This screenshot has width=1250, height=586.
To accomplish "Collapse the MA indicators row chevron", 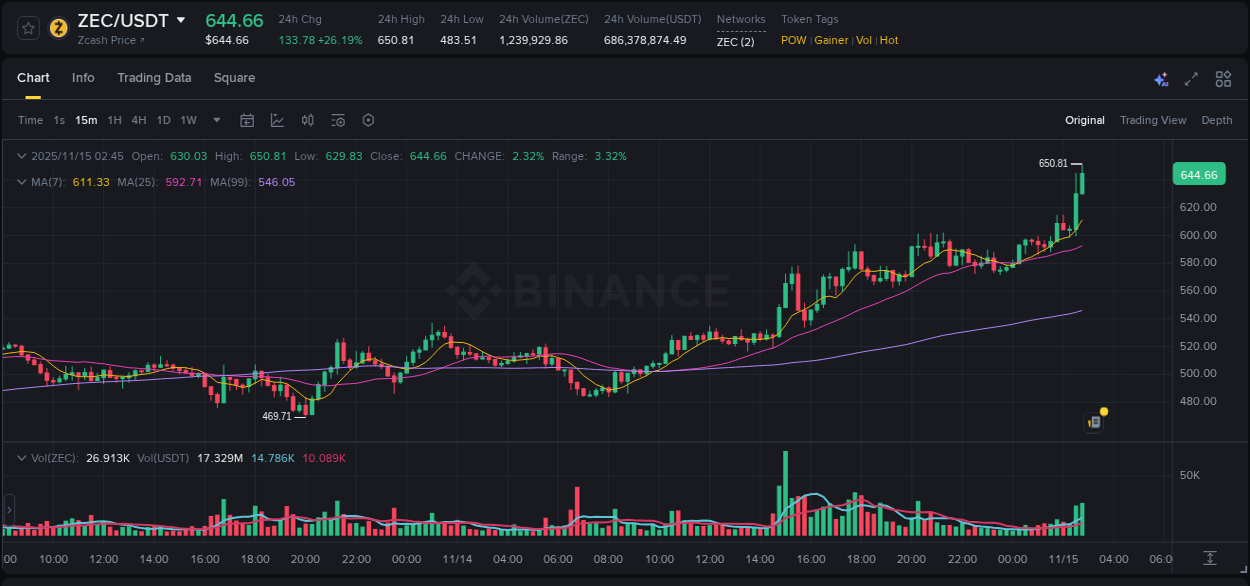I will [21, 181].
